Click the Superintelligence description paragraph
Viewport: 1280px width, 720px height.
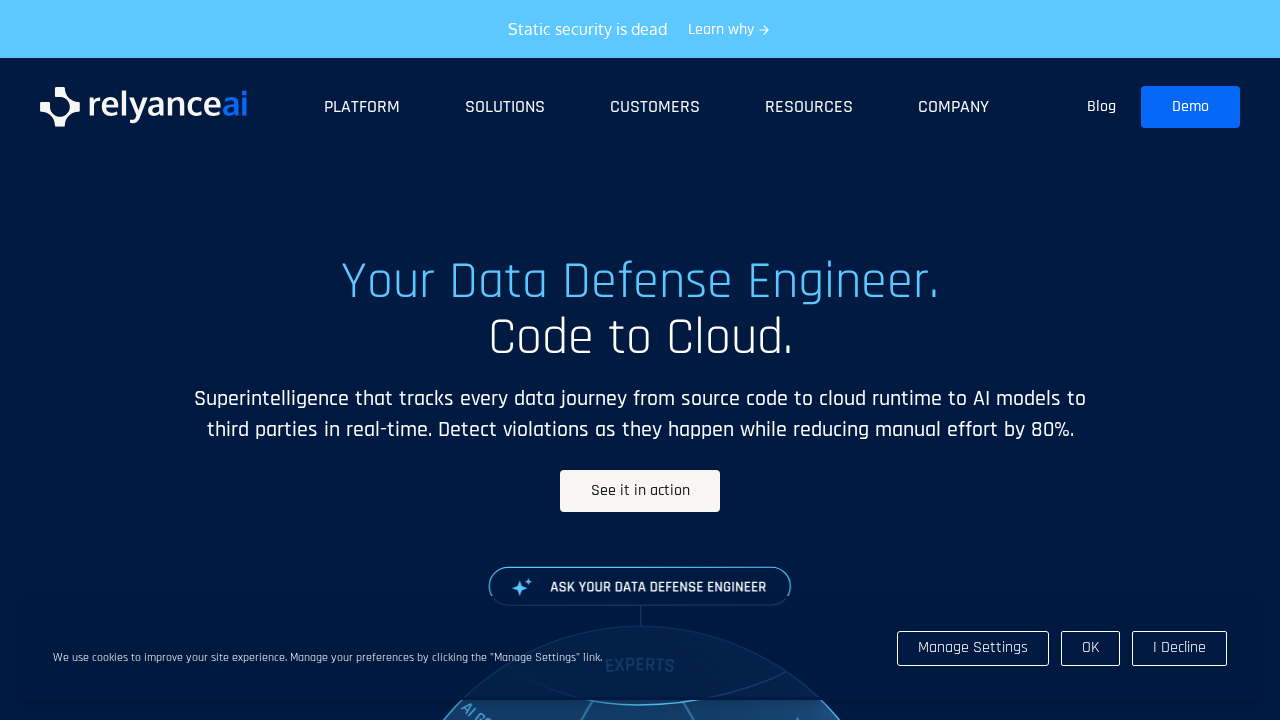point(640,414)
